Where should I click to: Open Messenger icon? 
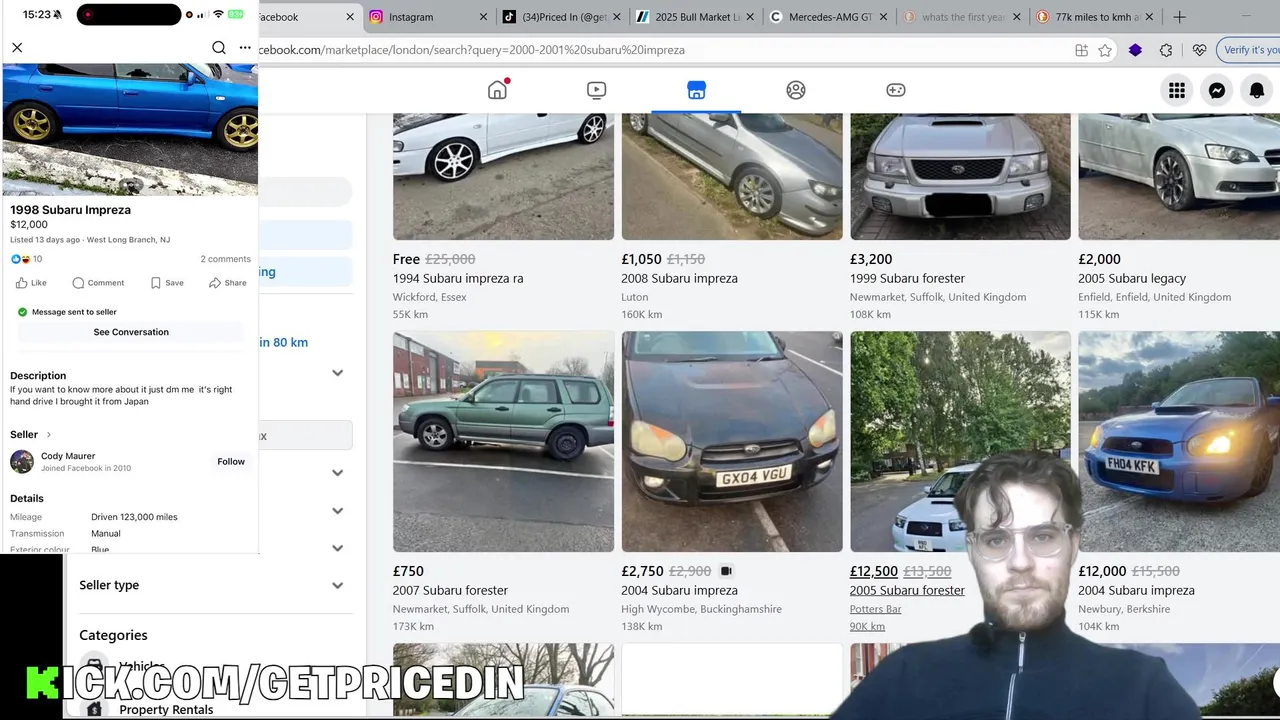(1217, 90)
